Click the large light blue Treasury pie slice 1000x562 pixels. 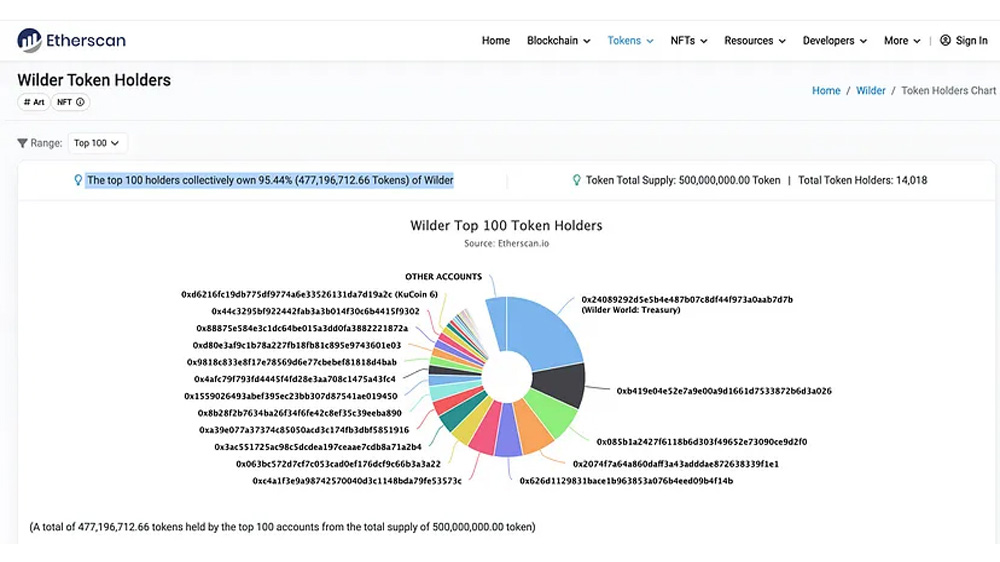pyautogui.click(x=542, y=333)
